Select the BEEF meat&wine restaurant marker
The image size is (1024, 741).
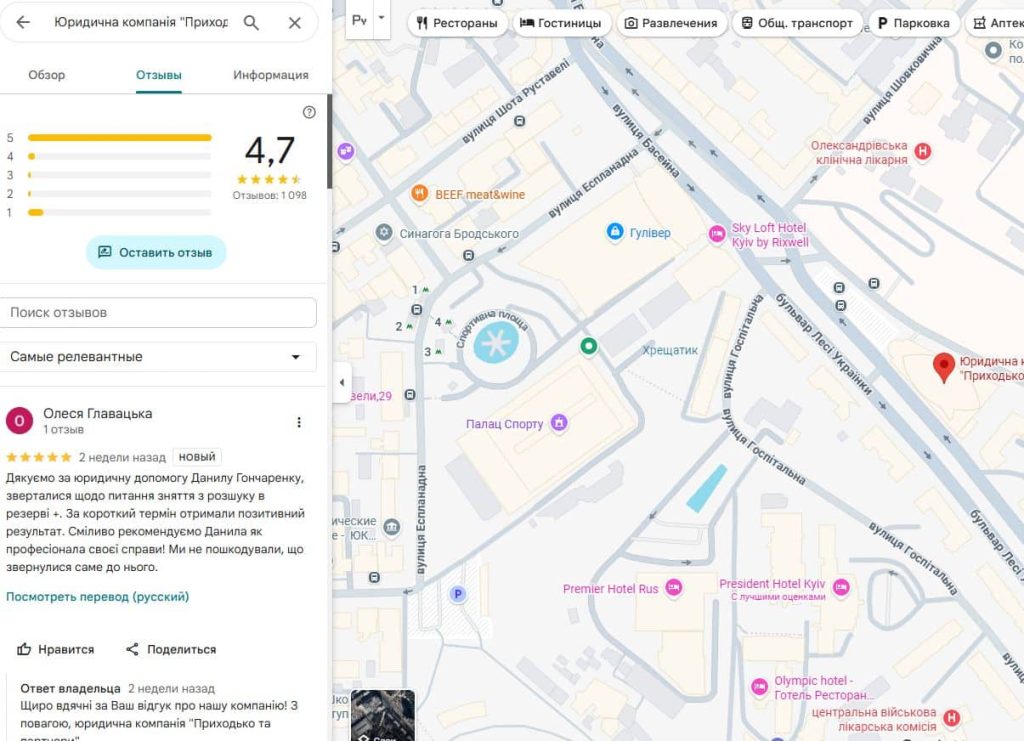[x=419, y=194]
